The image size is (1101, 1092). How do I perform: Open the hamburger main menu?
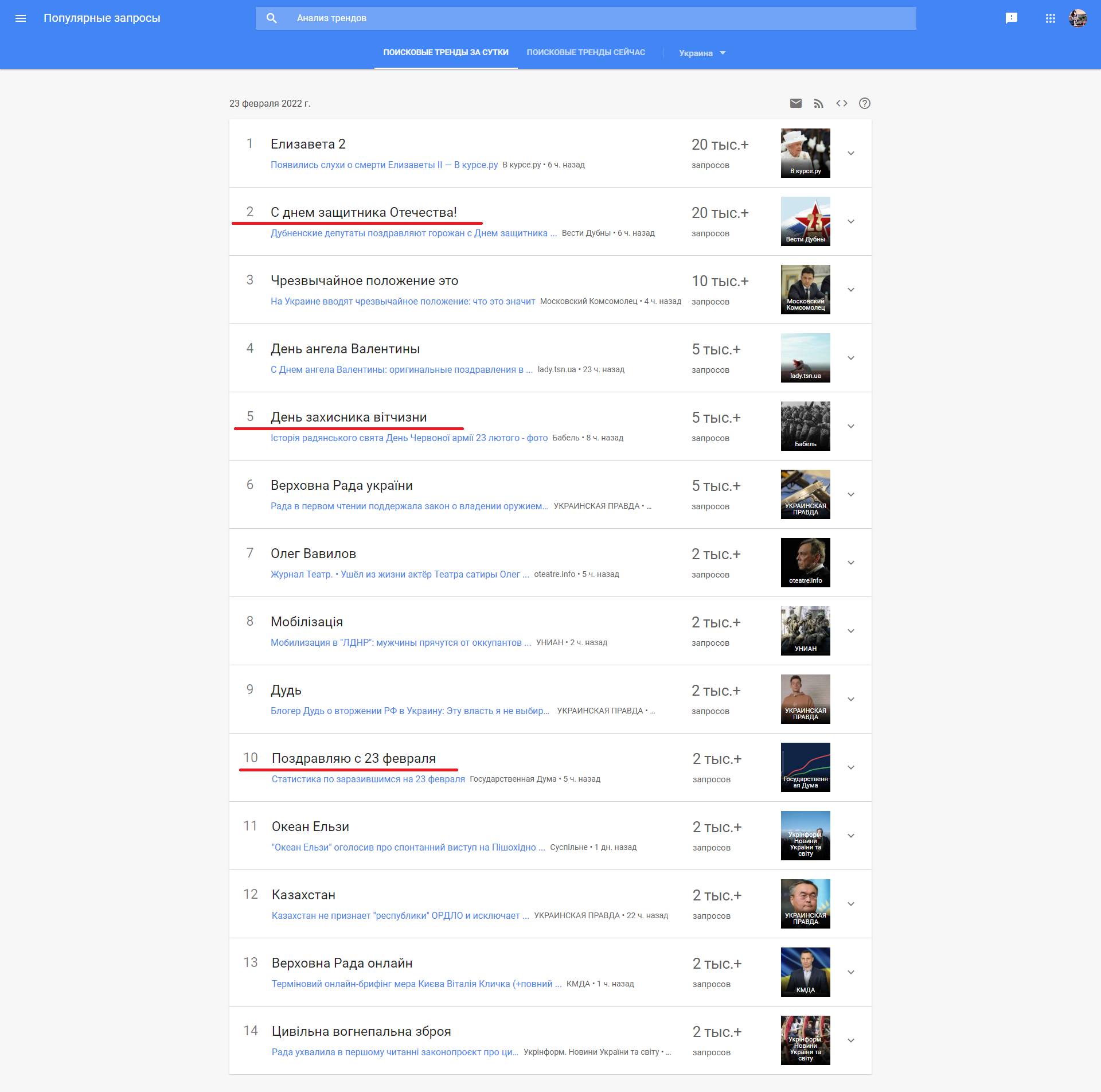[x=21, y=18]
